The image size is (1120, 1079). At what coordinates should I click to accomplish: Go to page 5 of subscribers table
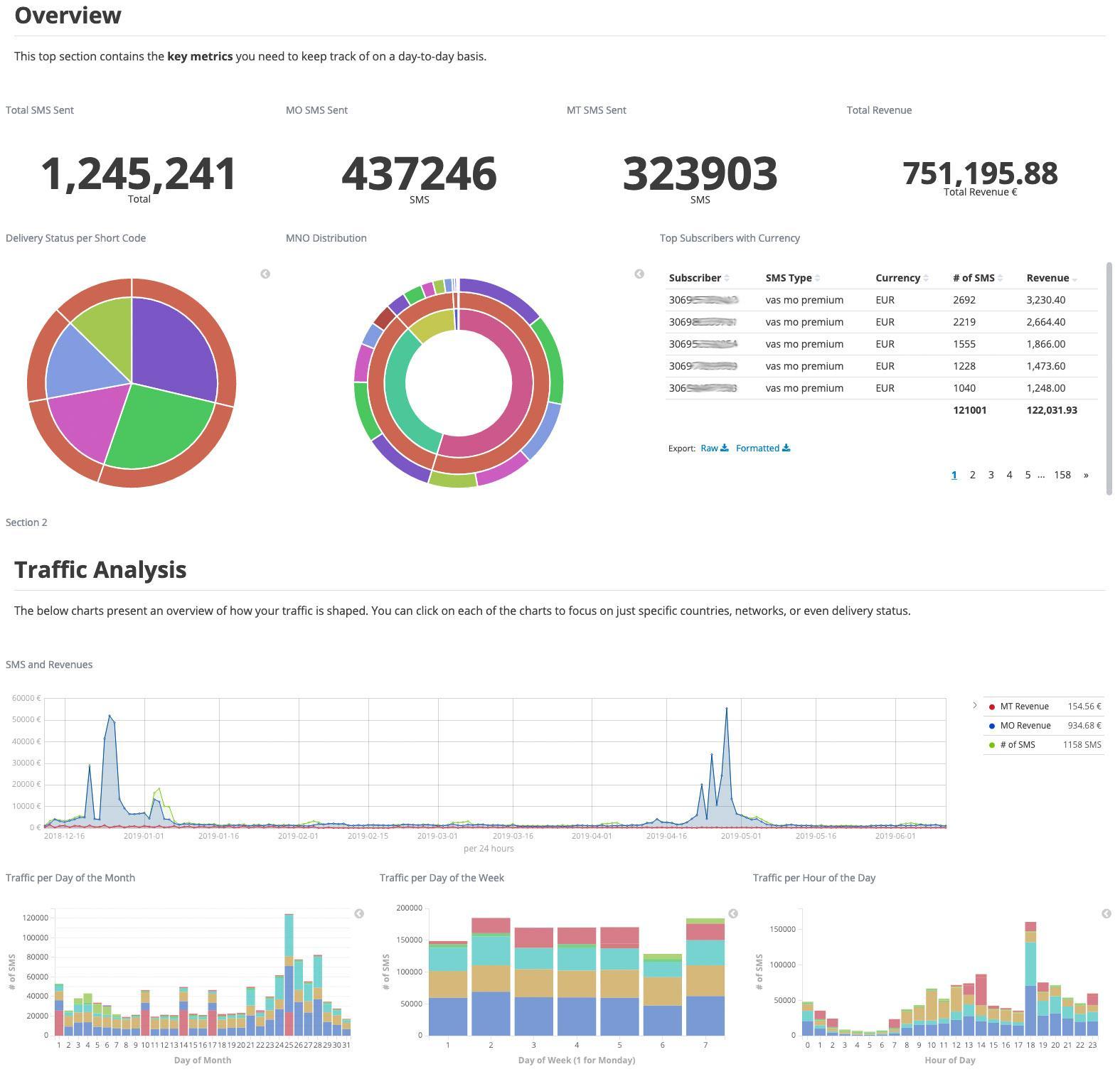point(1028,475)
